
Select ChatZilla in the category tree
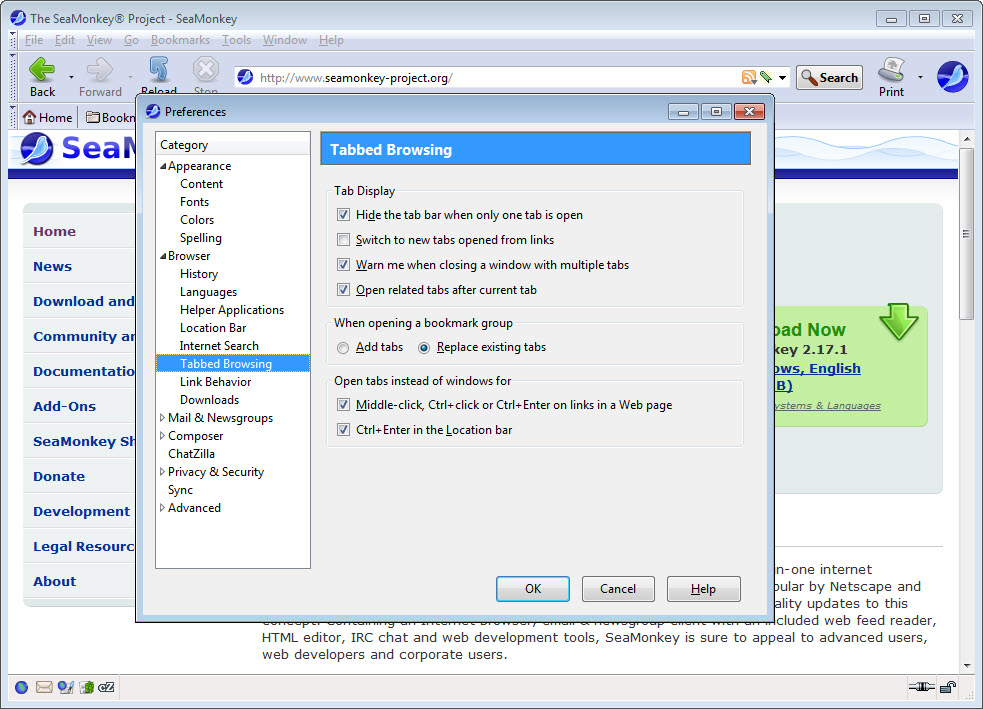coord(191,453)
